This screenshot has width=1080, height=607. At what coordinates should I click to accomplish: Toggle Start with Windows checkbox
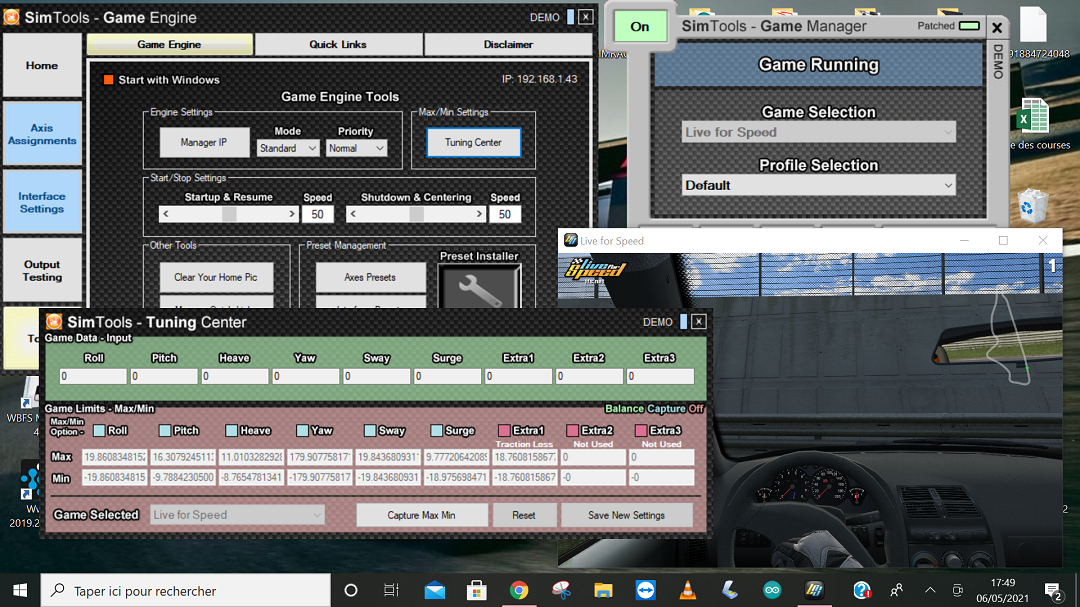(108, 79)
